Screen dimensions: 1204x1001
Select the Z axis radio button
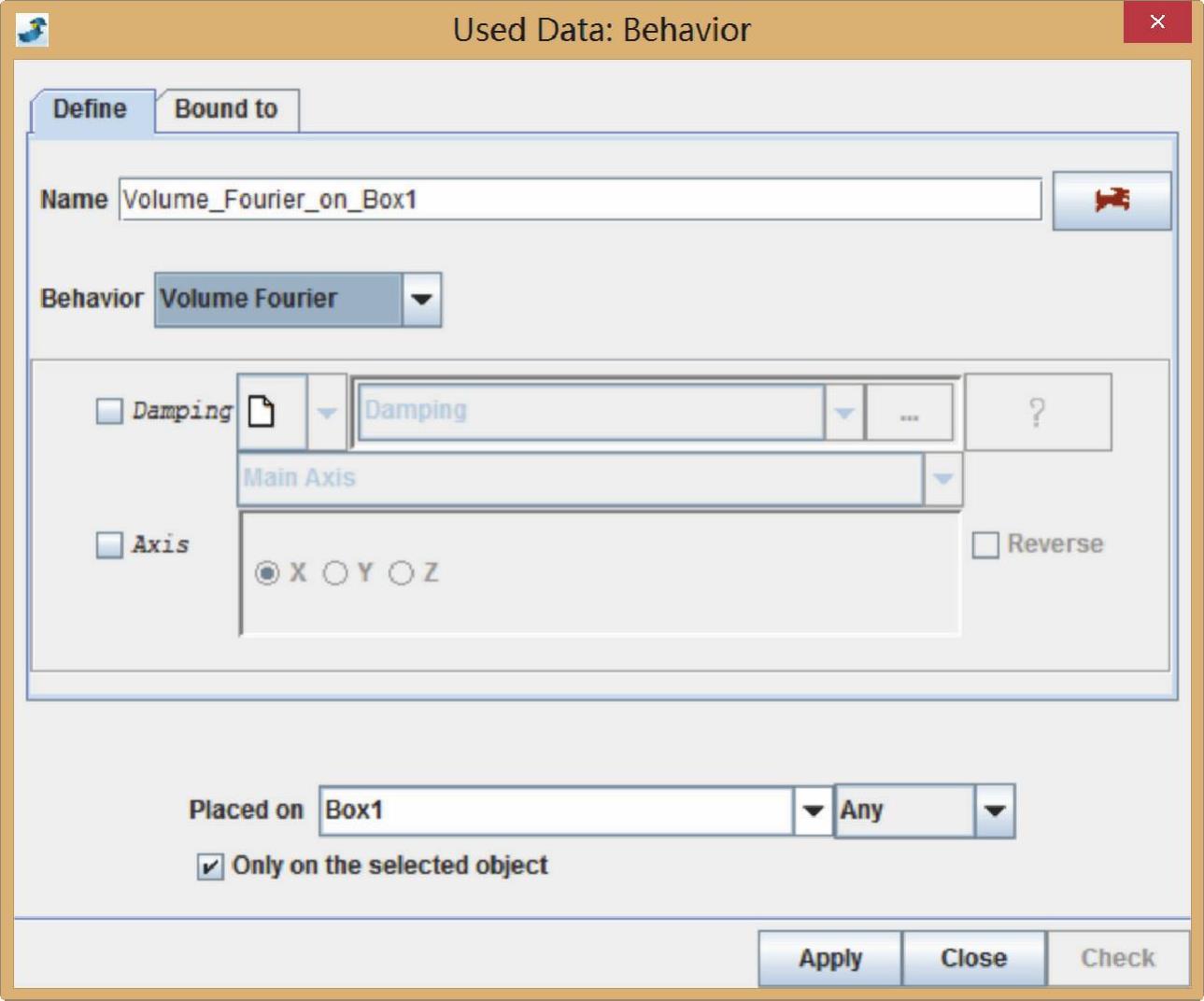(401, 573)
